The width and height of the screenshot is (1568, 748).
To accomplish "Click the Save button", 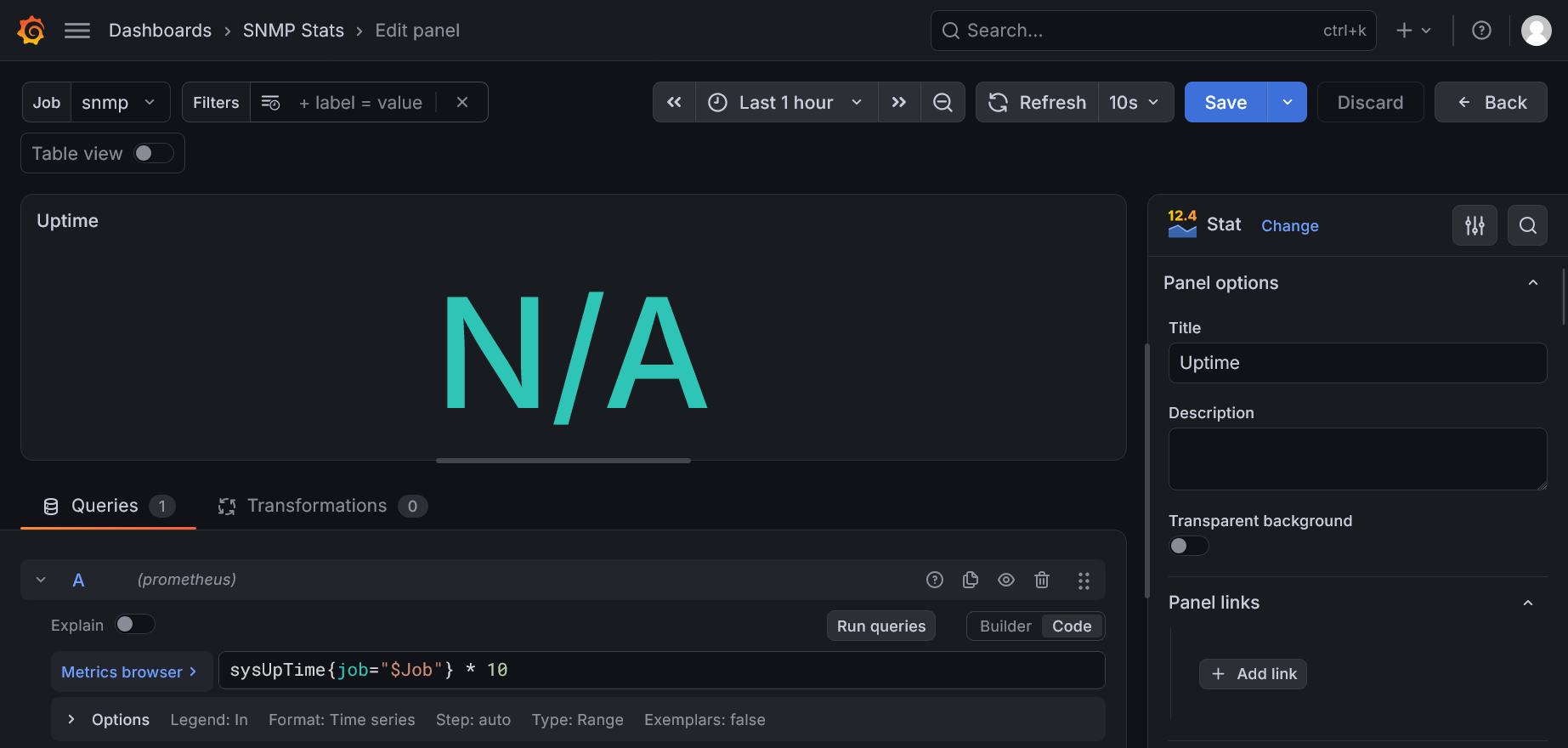I will pyautogui.click(x=1226, y=102).
